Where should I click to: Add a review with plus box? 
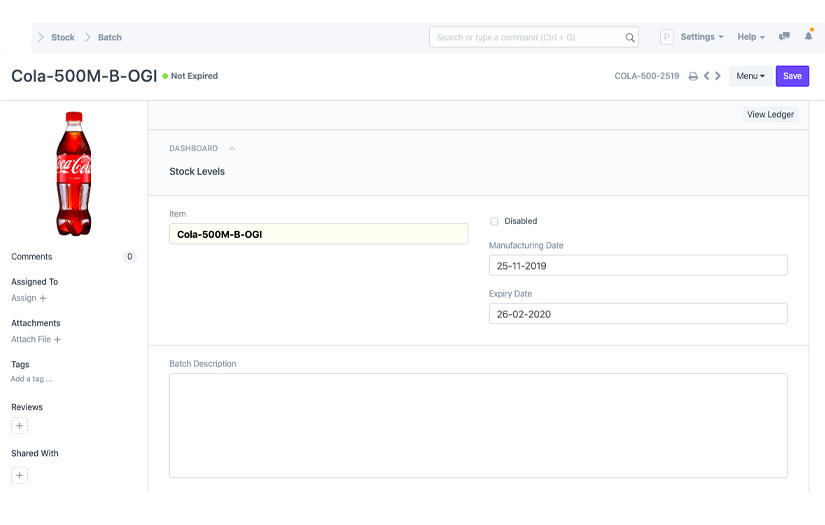pyautogui.click(x=19, y=426)
